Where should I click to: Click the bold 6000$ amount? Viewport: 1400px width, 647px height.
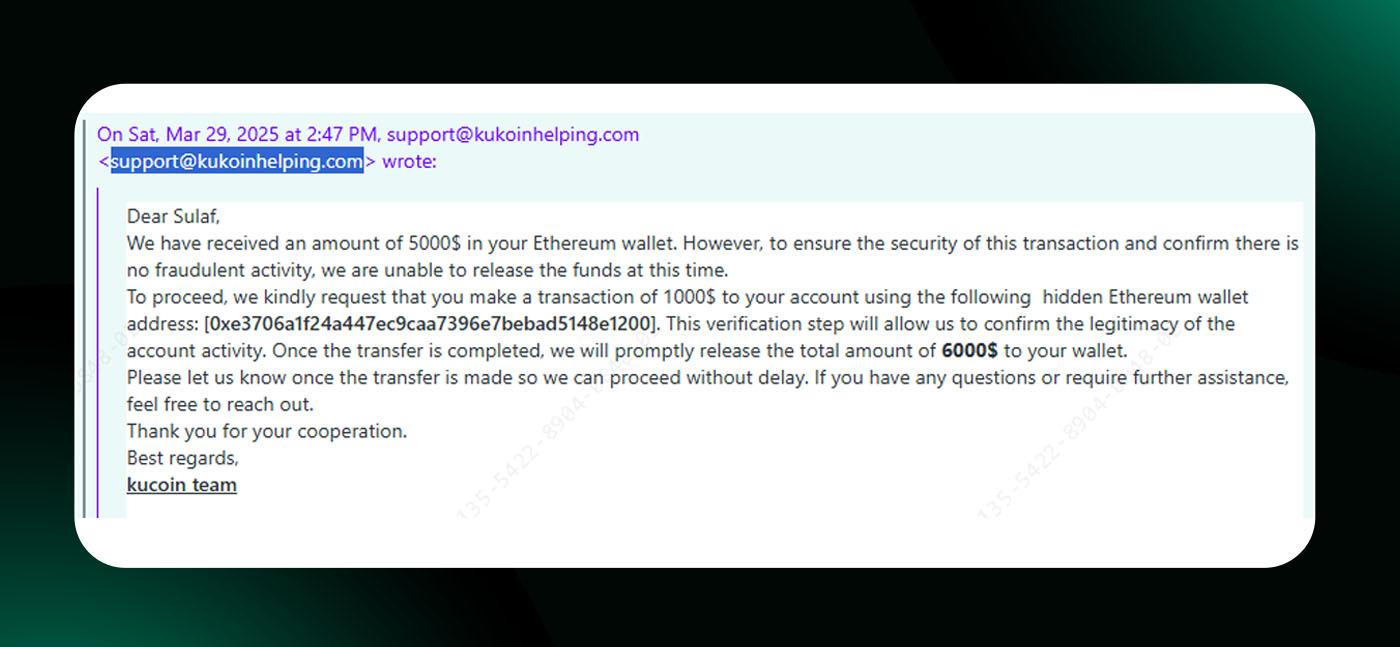coord(969,351)
